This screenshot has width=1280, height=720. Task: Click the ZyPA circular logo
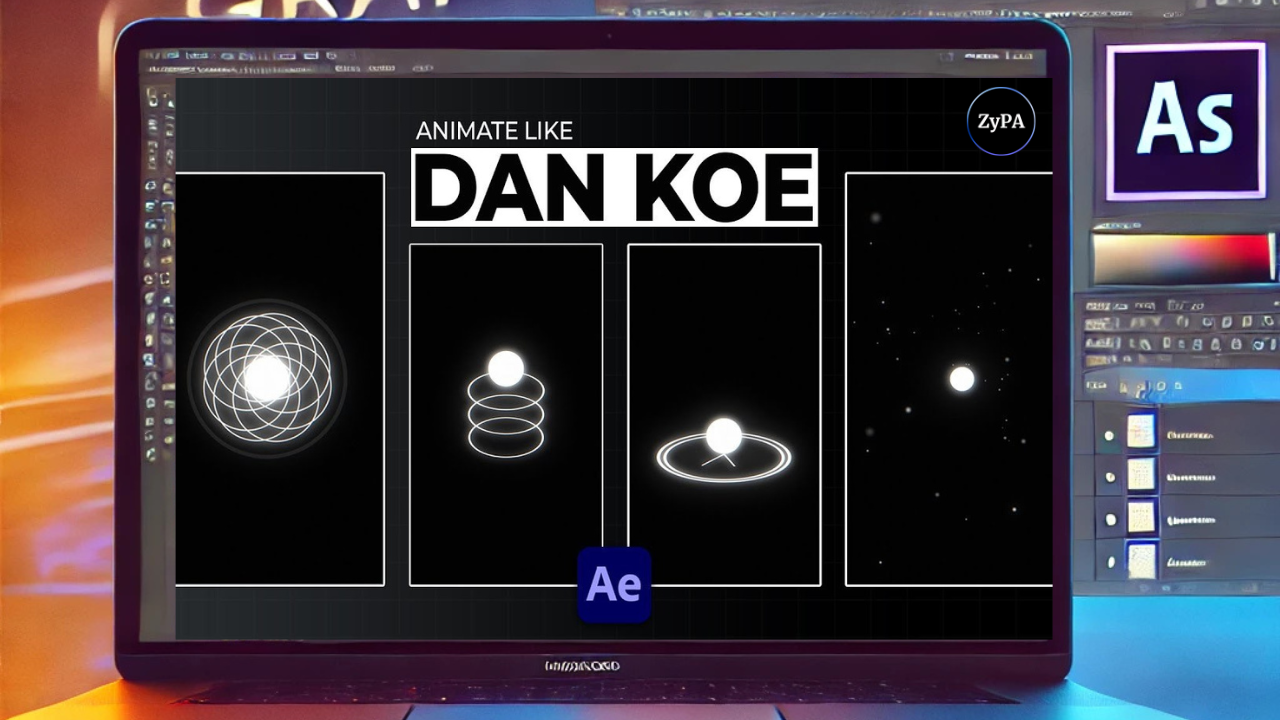(1001, 122)
